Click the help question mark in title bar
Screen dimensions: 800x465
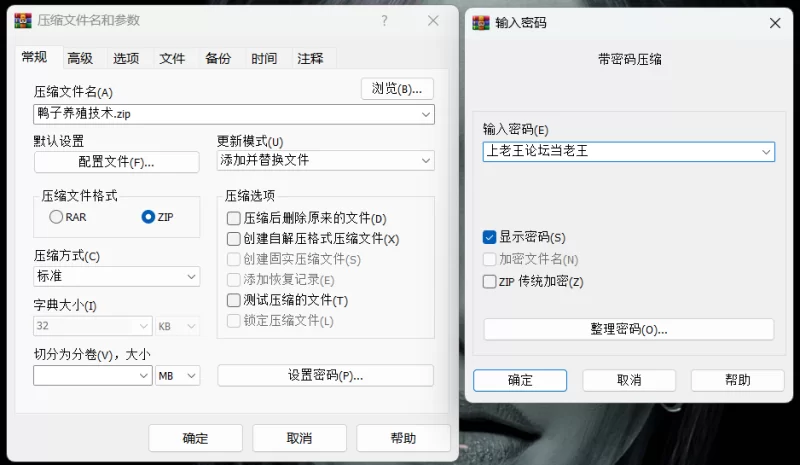(x=385, y=20)
